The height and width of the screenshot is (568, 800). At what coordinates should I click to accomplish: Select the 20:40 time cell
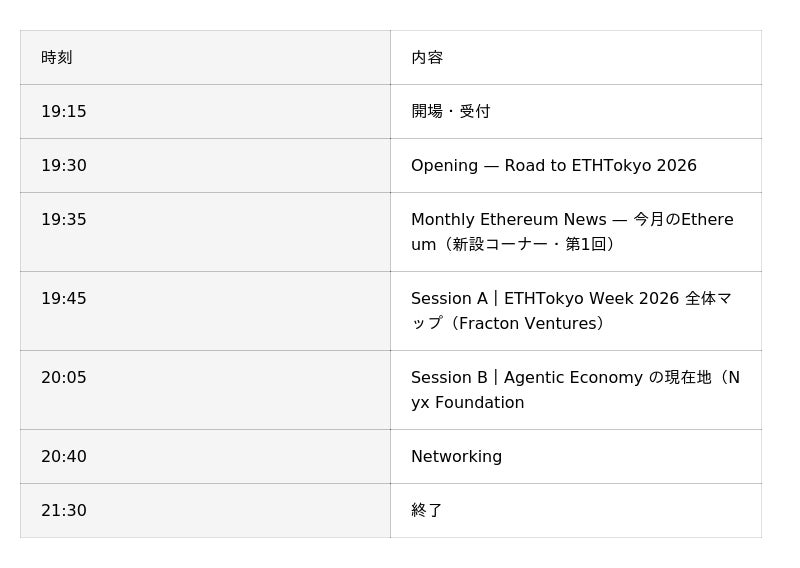[205, 457]
